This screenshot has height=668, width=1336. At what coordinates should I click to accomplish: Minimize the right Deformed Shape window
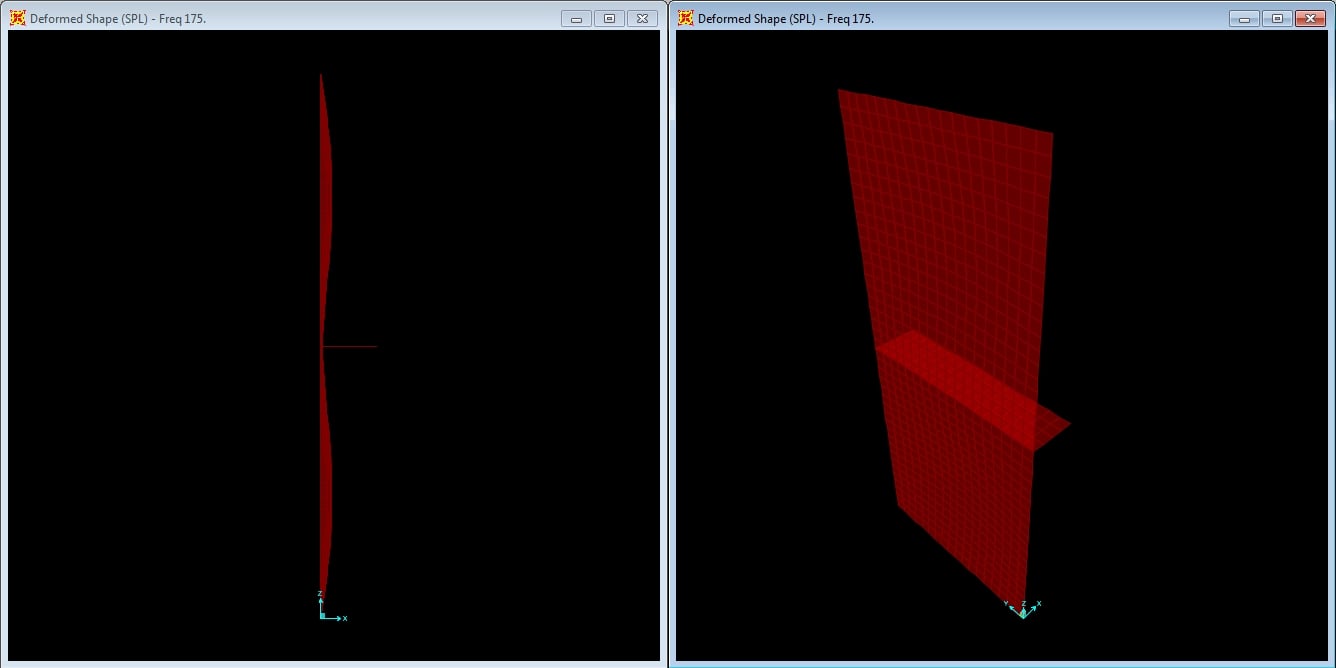pos(1244,18)
